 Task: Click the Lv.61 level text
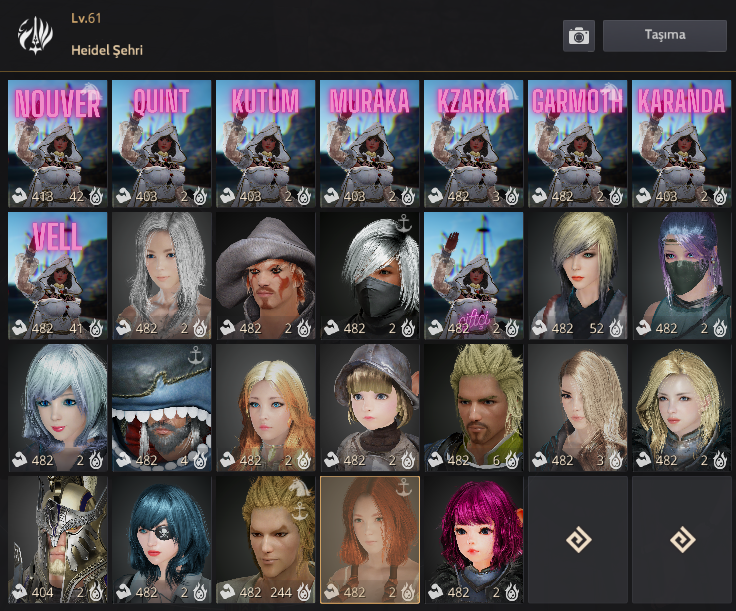pos(86,18)
